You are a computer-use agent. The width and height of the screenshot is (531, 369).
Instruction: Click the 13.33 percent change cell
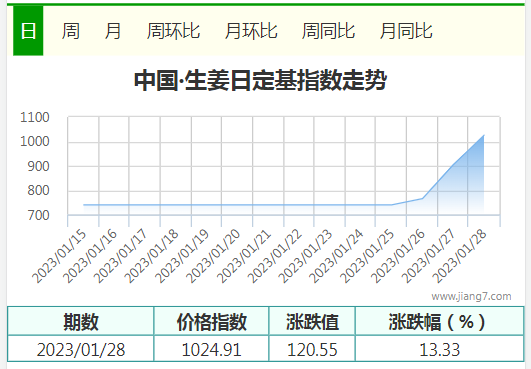coord(440,349)
